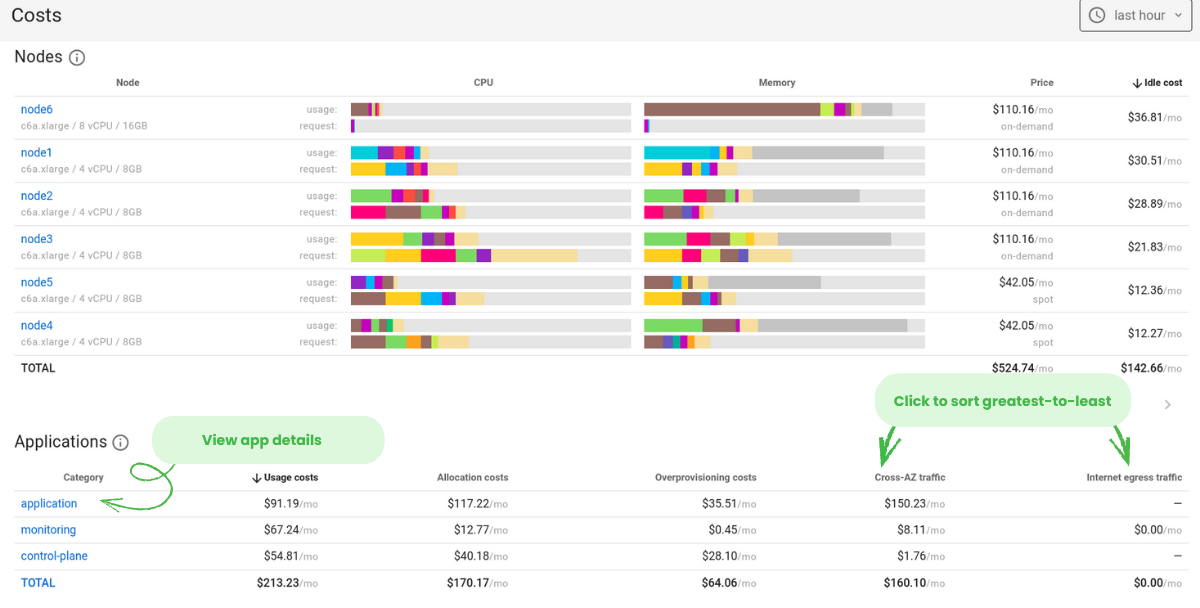Open the control-plane category link
Viewport: 1200px width, 608px height.
click(x=54, y=556)
